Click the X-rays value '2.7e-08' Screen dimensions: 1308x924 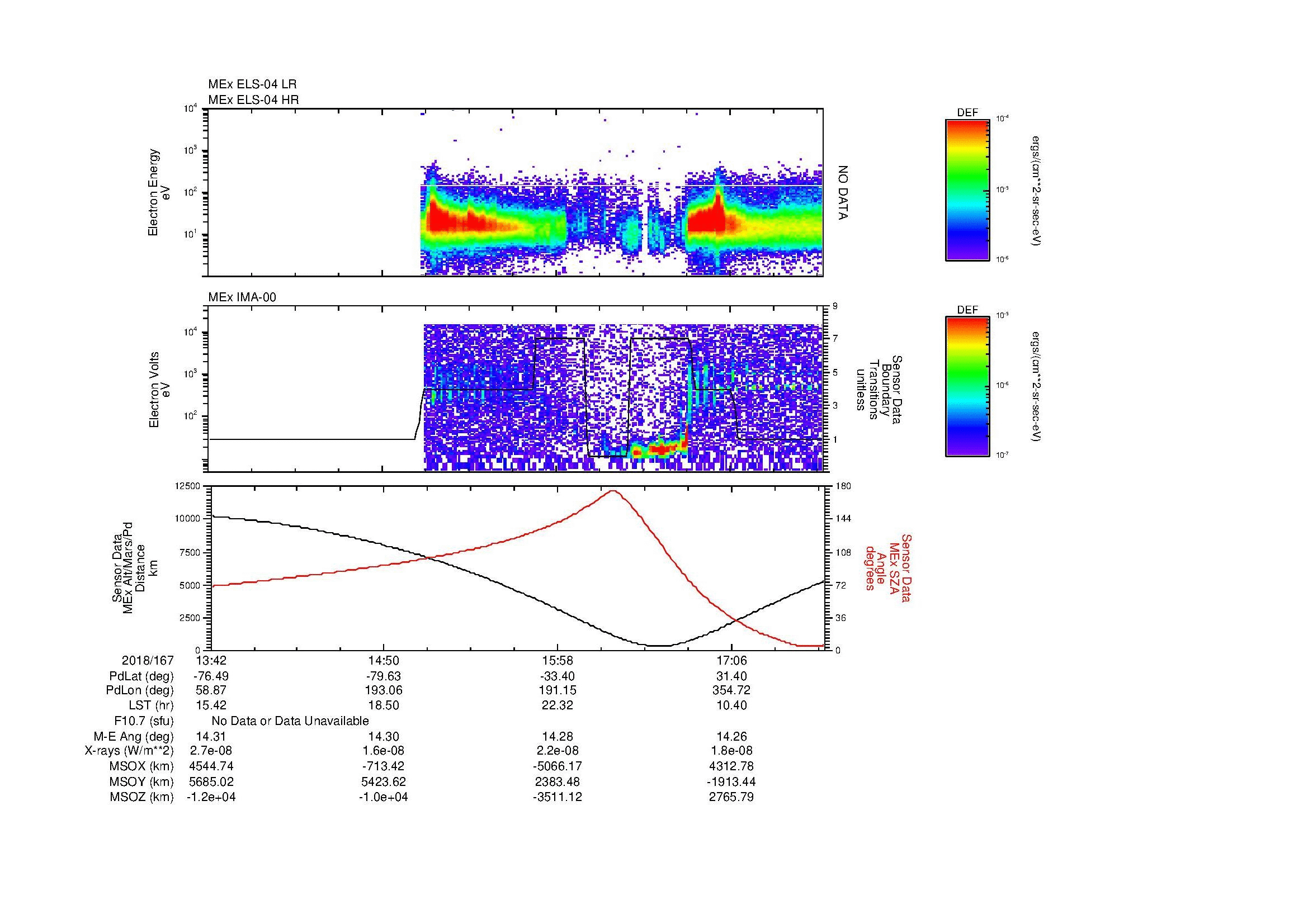point(211,751)
